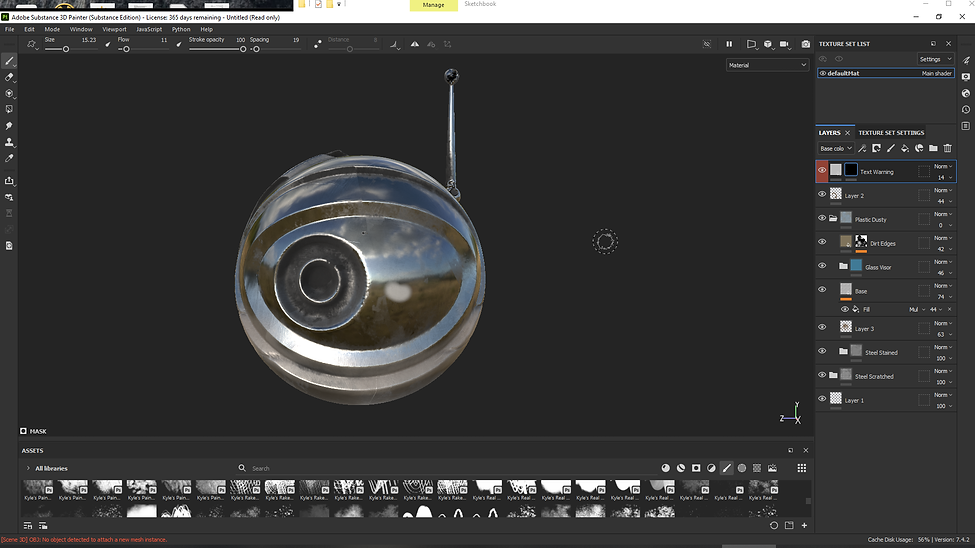This screenshot has width=975, height=548.
Task: Expand All libraries in Assets
Action: (28, 468)
